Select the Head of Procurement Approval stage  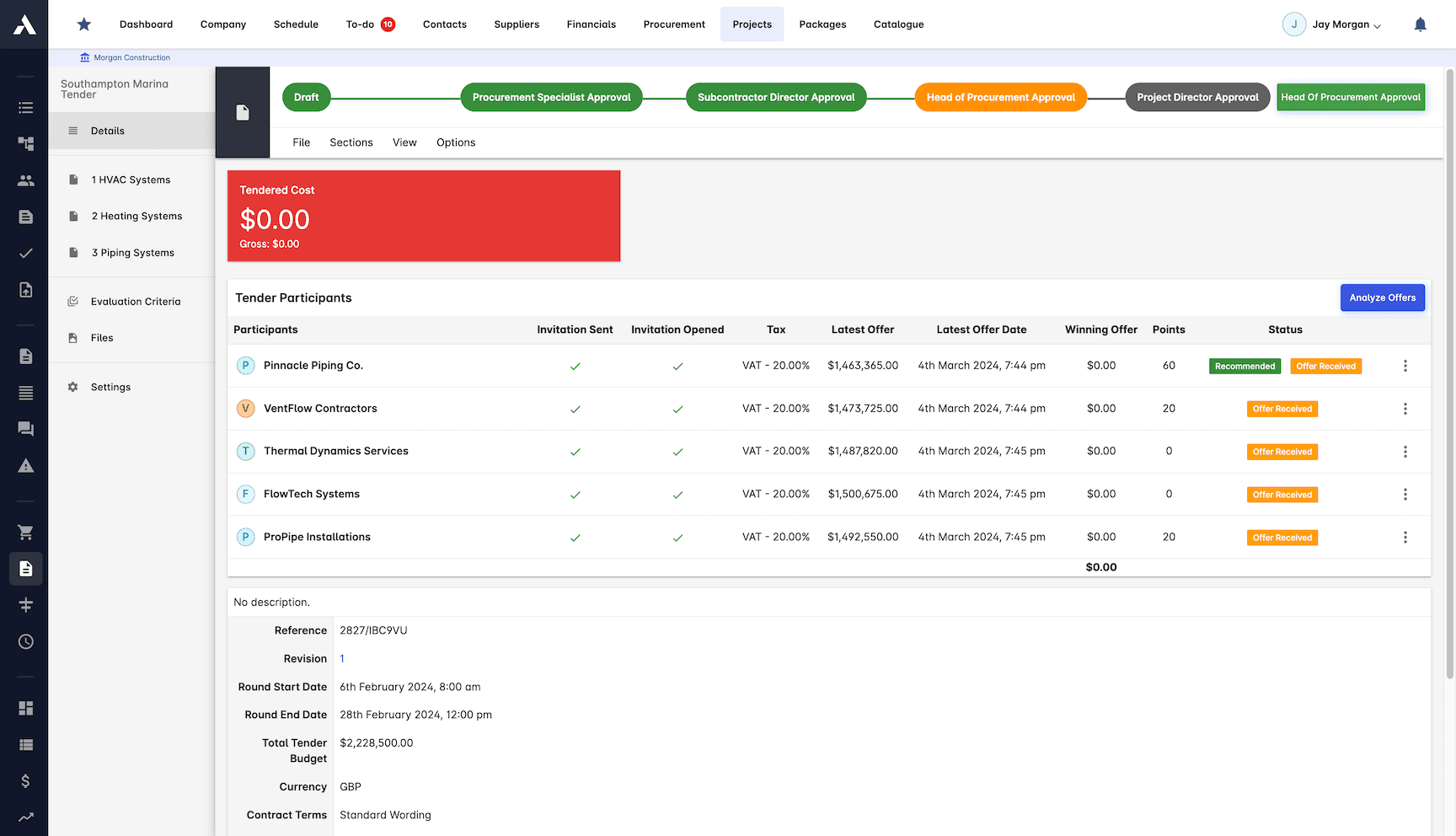pyautogui.click(x=1000, y=97)
